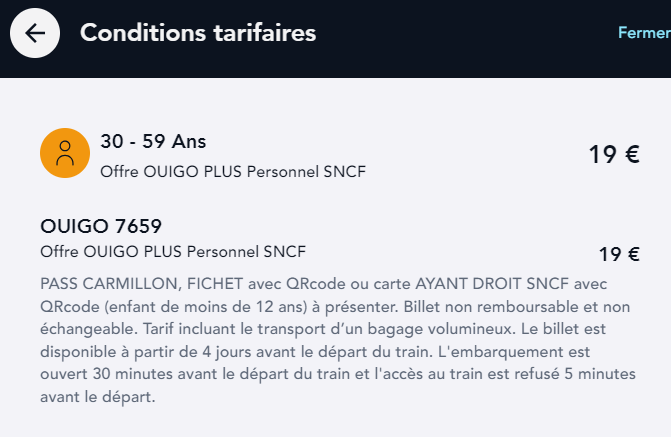Click the 'QRcode (enfant de moins de 12 ans)' text
Viewport: 671px width, 437px height.
tap(175, 306)
